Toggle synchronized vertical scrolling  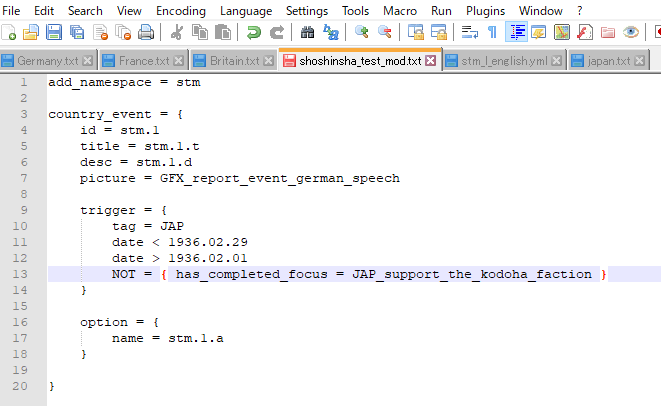pyautogui.click(x=416, y=32)
